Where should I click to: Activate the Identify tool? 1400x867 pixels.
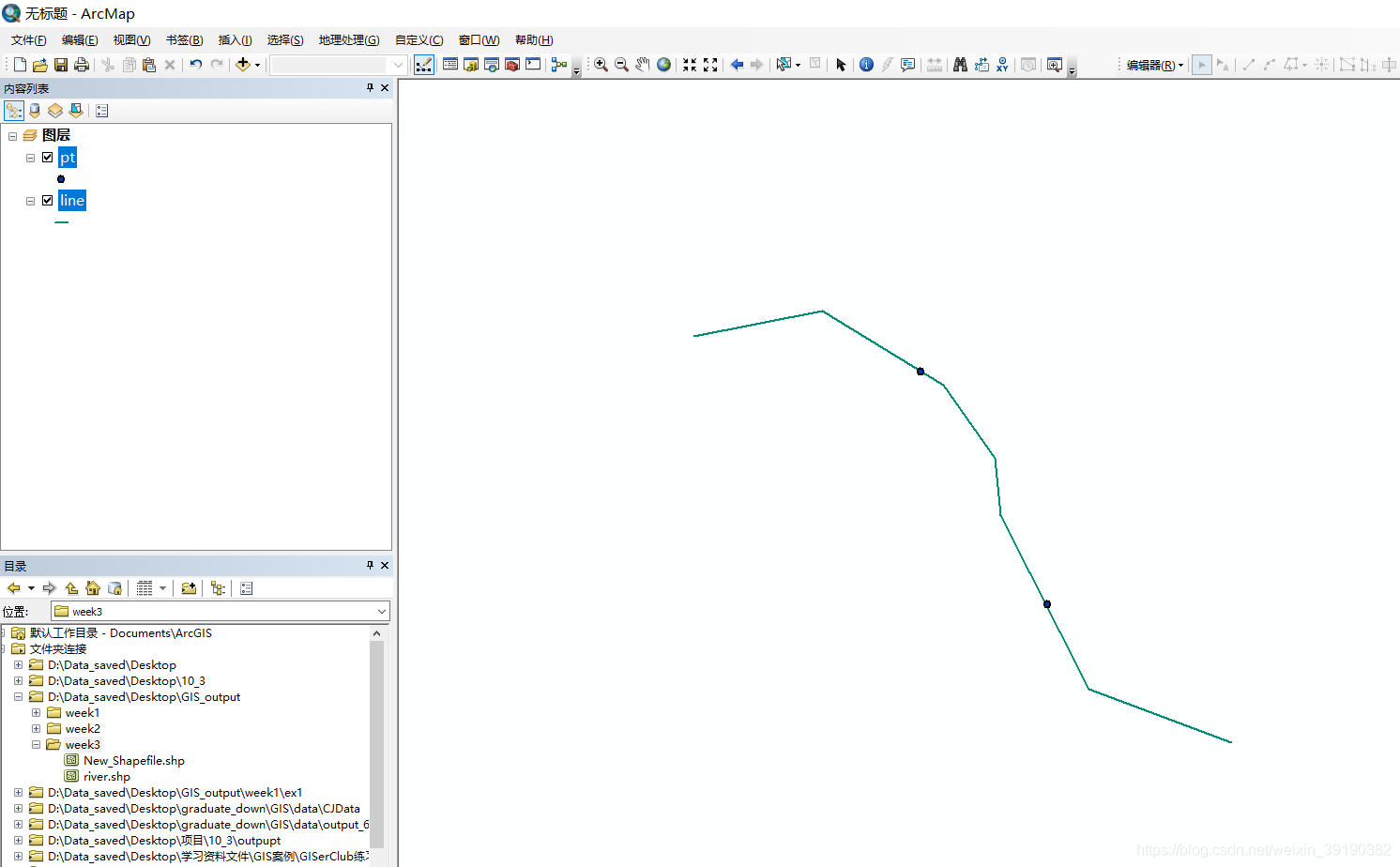click(866, 65)
